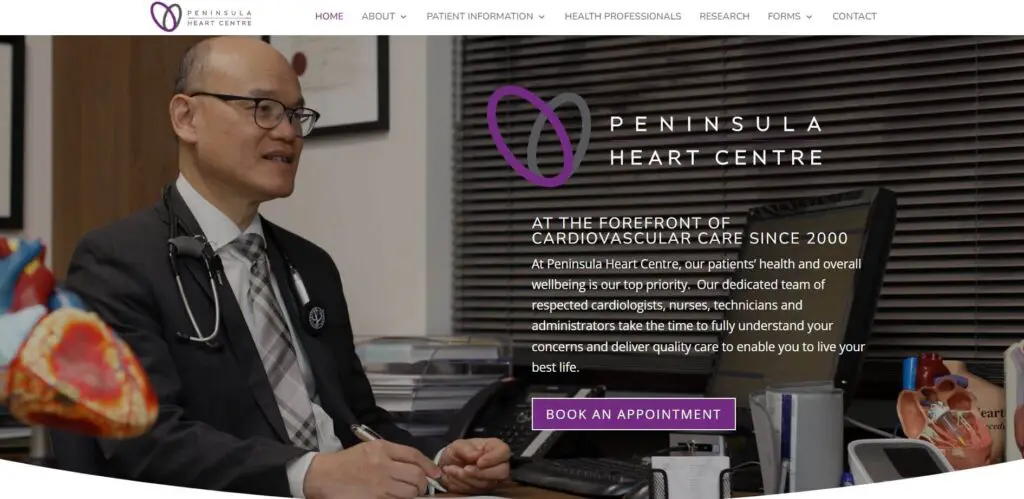This screenshot has height=499, width=1024.
Task: Open the Research page link
Action: (x=724, y=16)
